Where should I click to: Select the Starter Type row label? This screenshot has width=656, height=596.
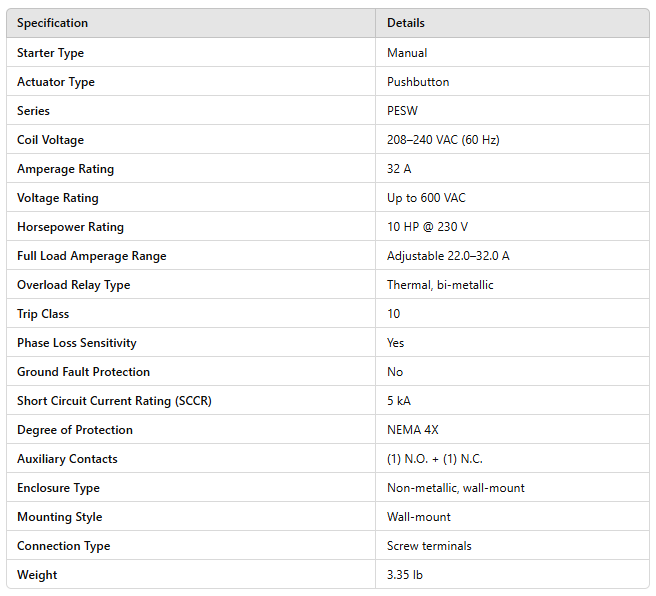tap(50, 53)
